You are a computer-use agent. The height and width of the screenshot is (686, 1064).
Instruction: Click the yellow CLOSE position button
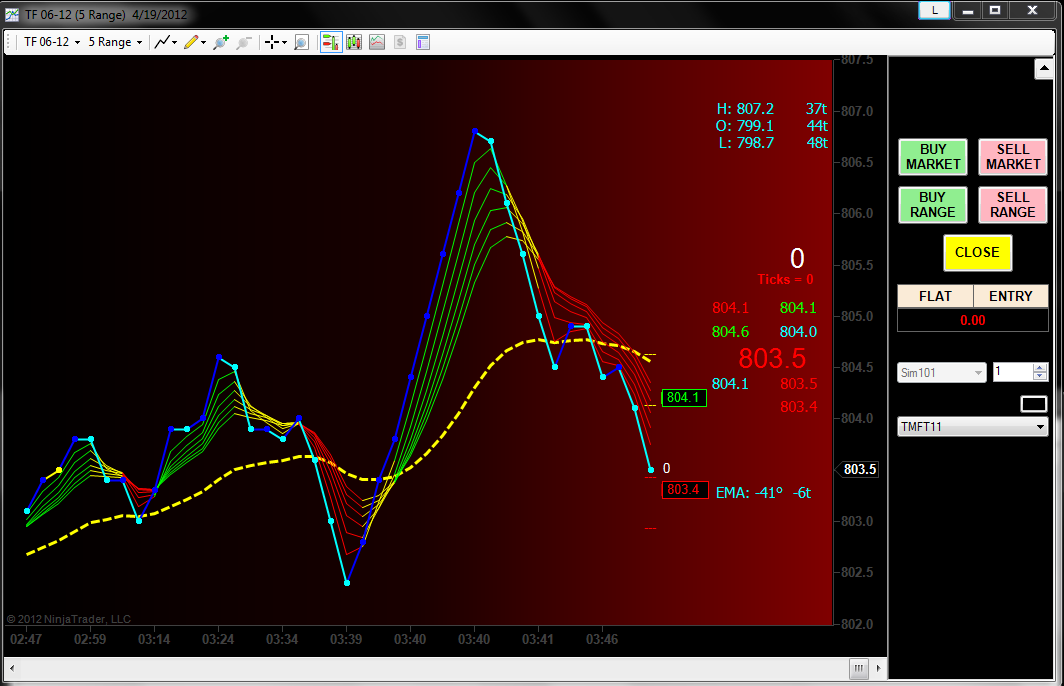(x=977, y=252)
